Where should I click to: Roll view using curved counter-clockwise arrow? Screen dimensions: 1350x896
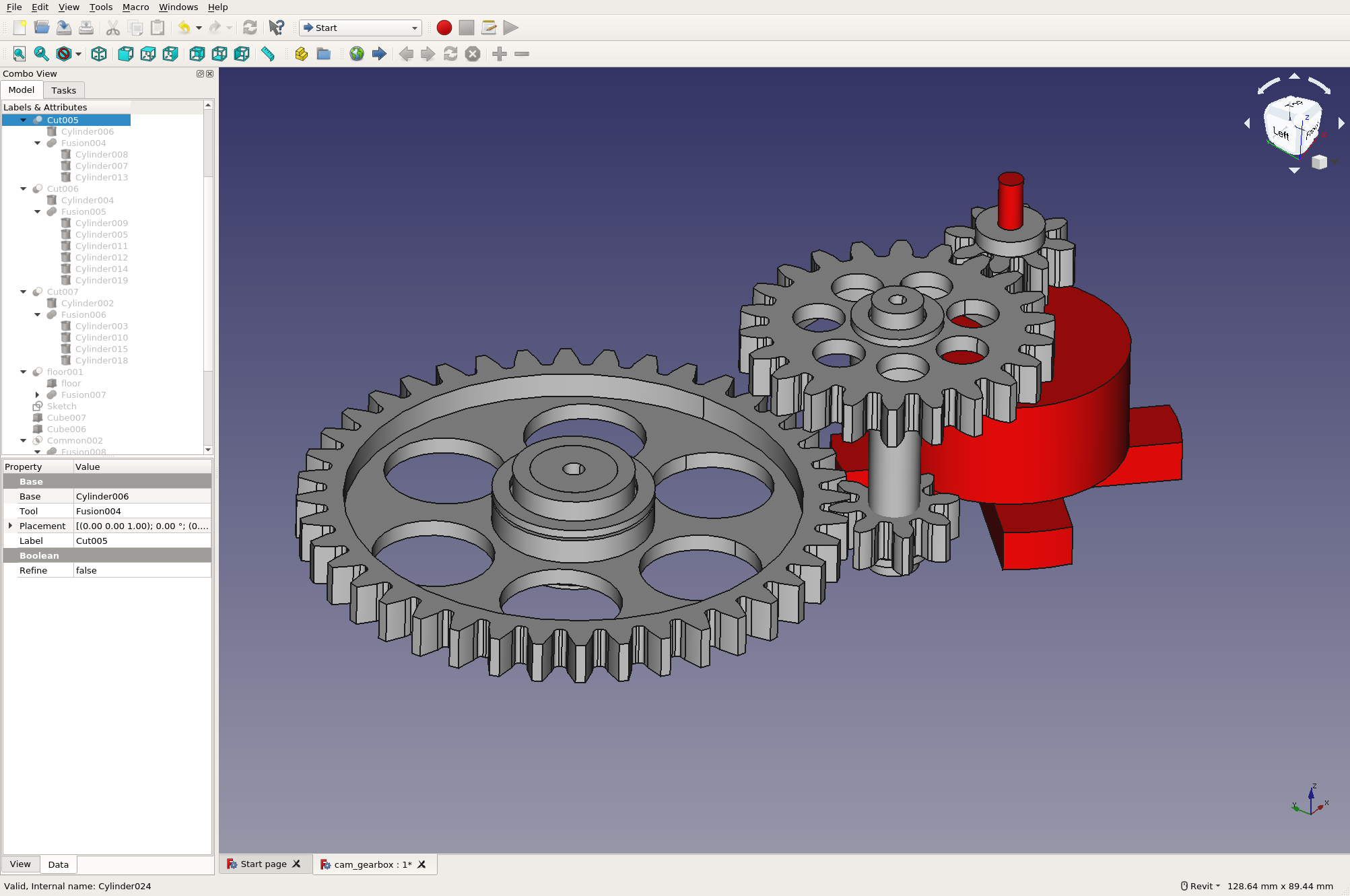click(1269, 85)
